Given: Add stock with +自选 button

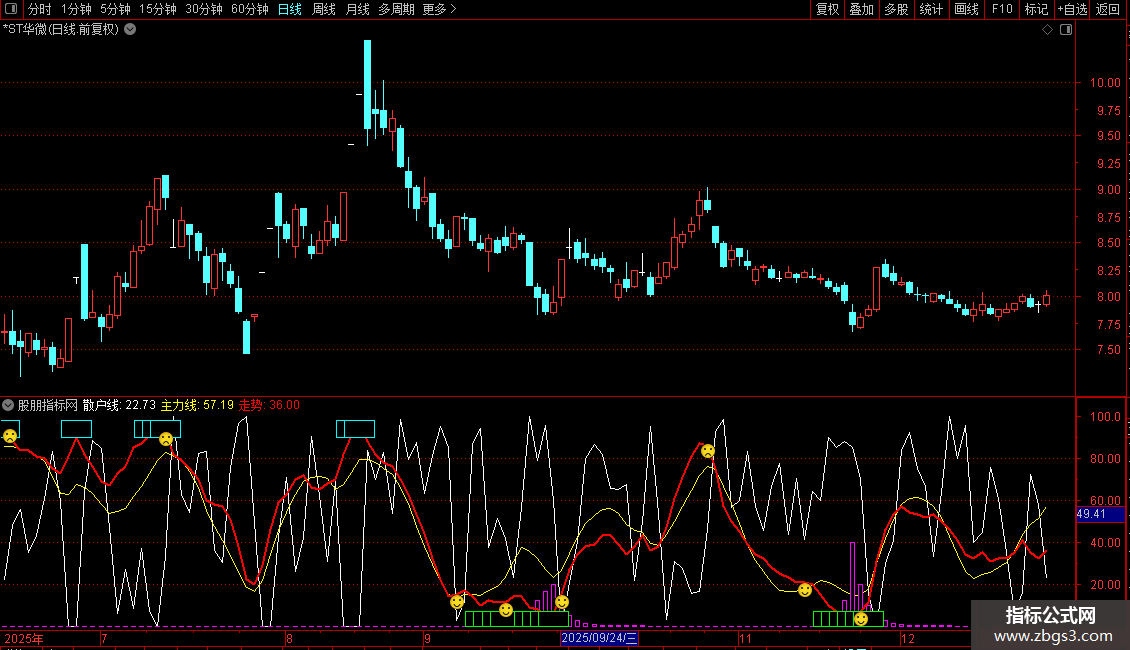Looking at the screenshot, I should click(1072, 9).
